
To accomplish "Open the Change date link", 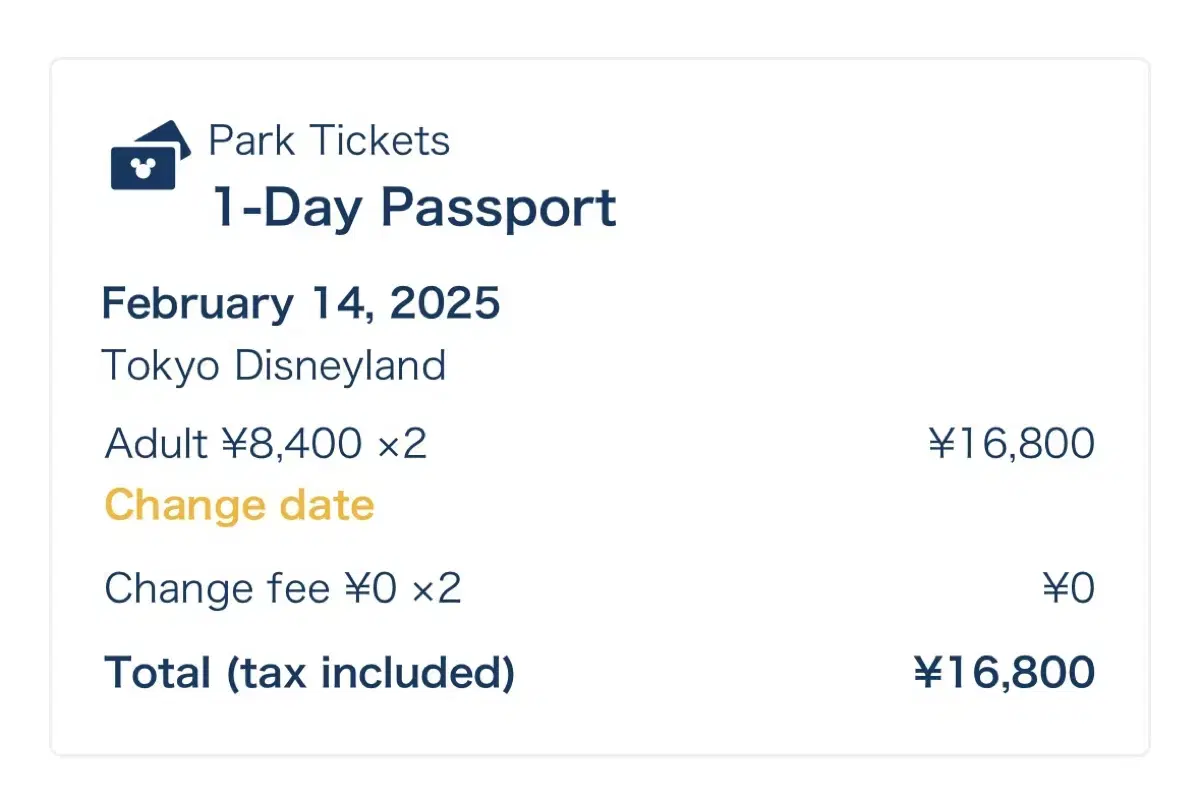I will (x=239, y=505).
